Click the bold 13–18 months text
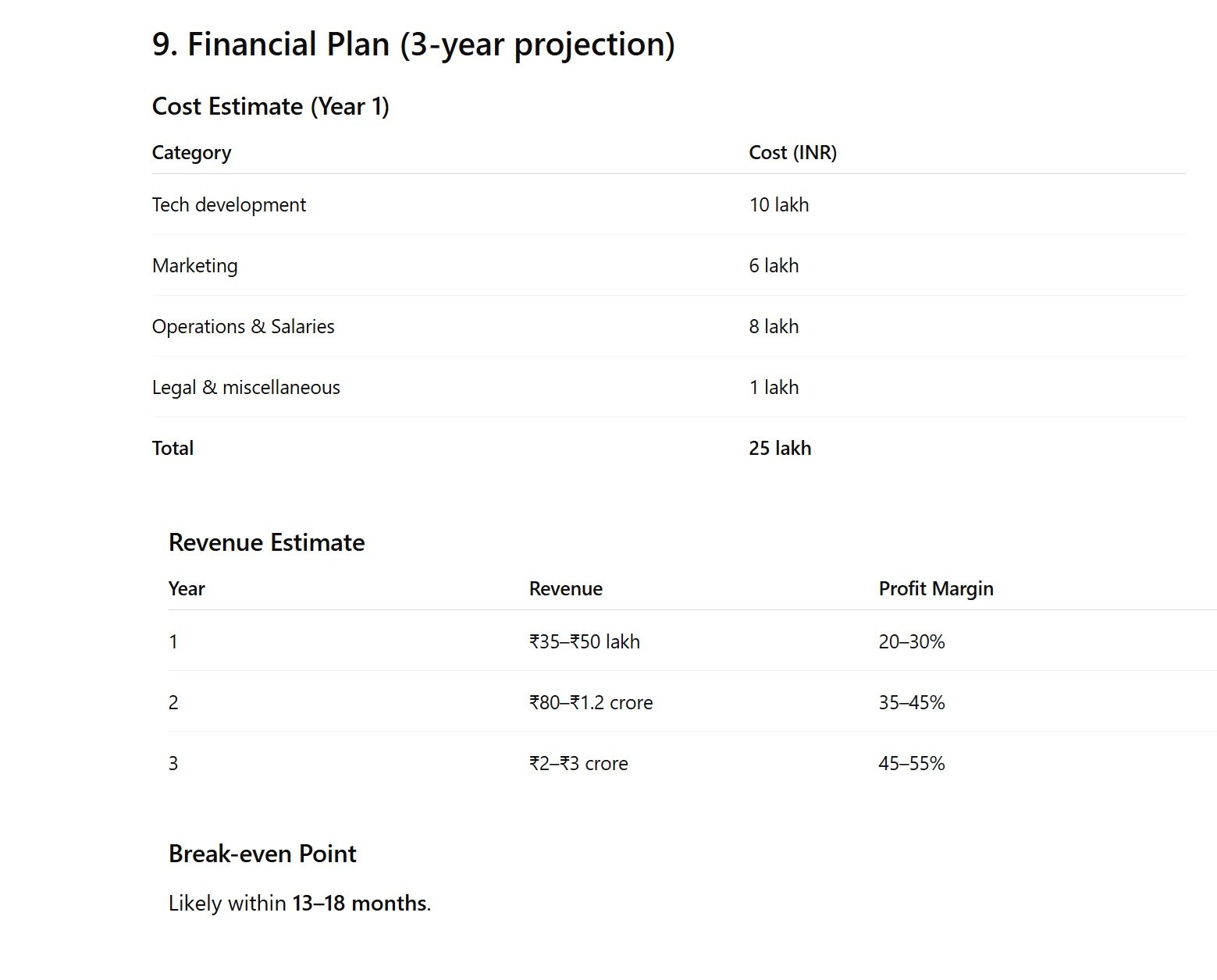The width and height of the screenshot is (1217, 980). [x=359, y=903]
